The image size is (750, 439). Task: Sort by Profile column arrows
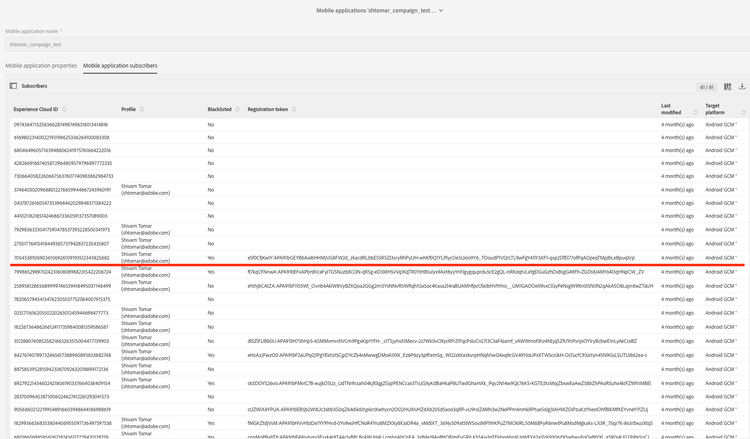pyautogui.click(x=142, y=110)
